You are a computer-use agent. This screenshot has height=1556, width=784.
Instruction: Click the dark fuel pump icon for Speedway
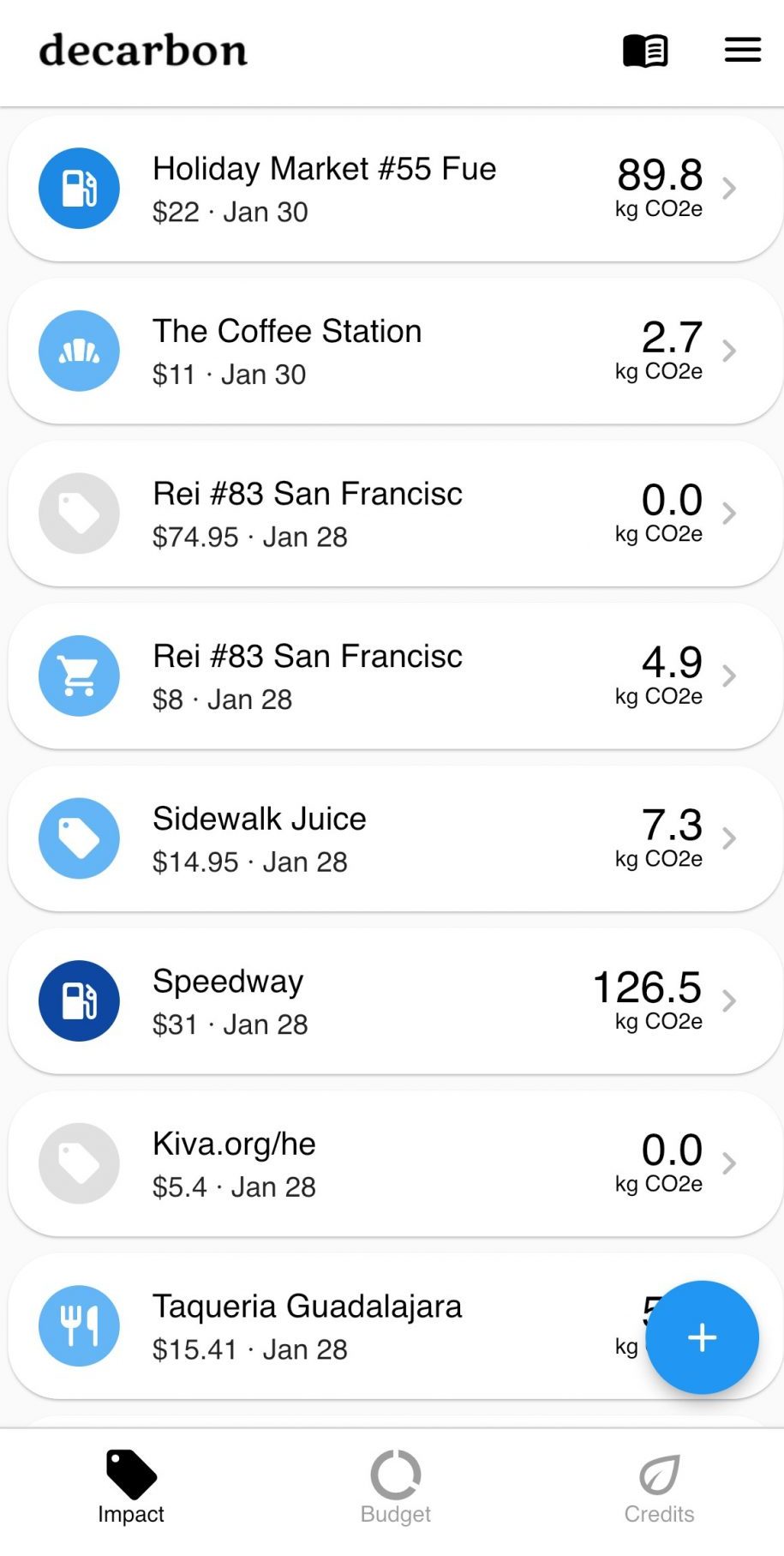pyautogui.click(x=79, y=1000)
